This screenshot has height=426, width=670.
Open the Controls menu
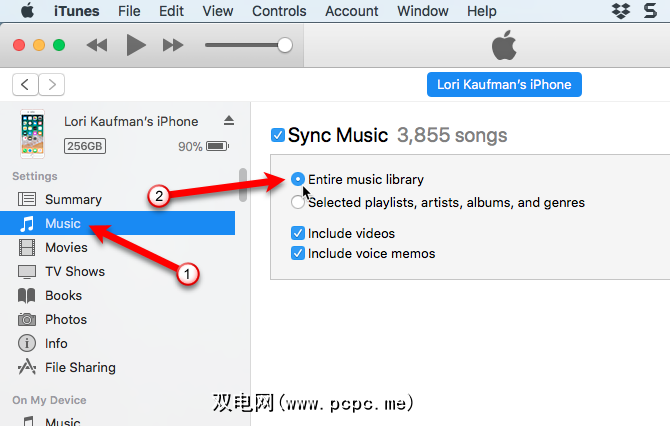pyautogui.click(x=279, y=12)
